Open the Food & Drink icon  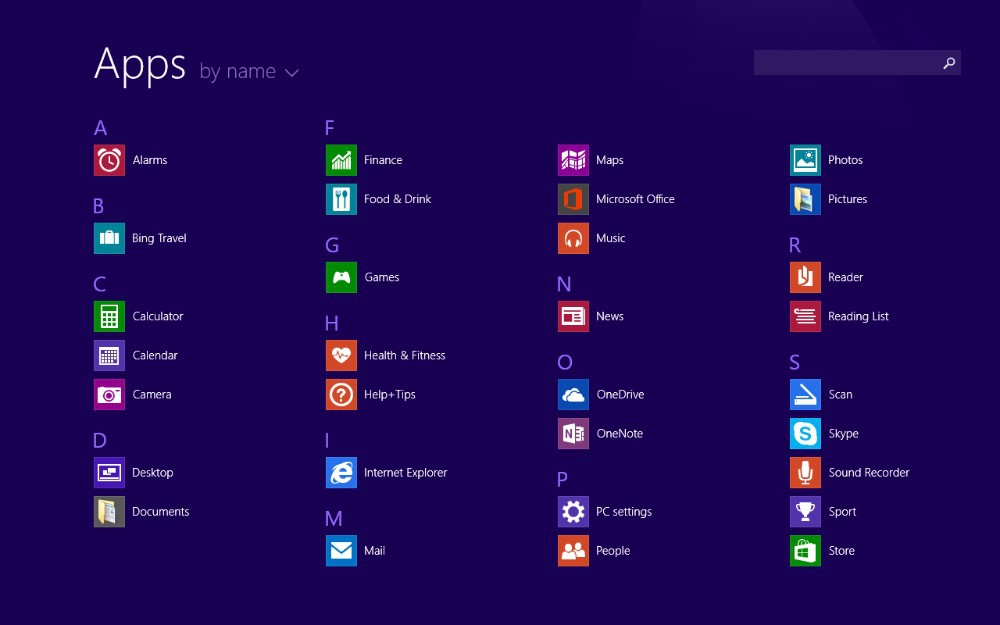click(x=341, y=199)
